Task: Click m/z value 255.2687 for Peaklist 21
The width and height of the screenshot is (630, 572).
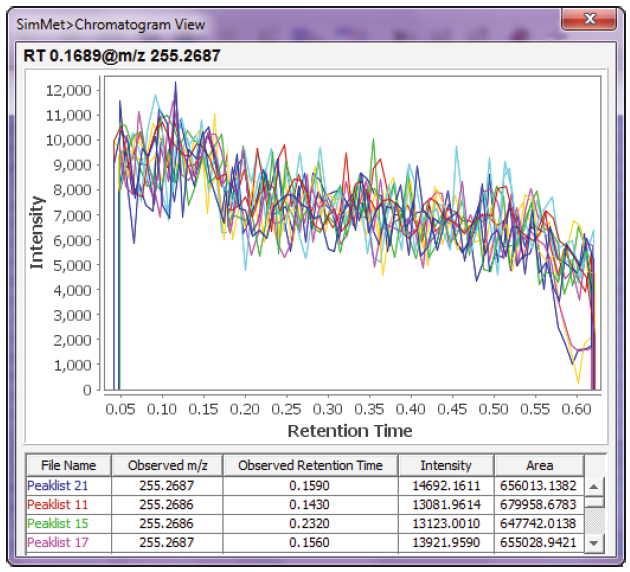Action: [167, 486]
